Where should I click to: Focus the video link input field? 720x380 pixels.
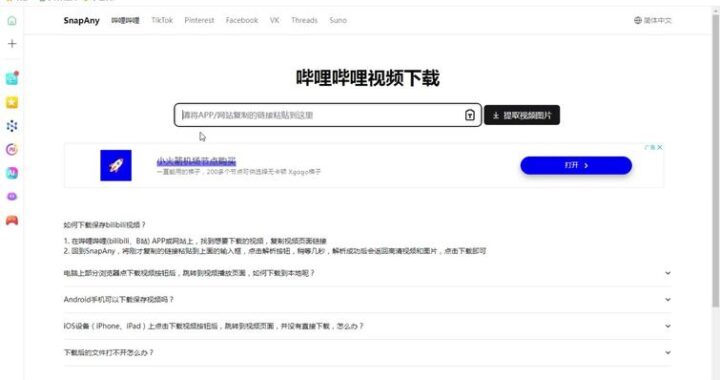tap(328, 115)
